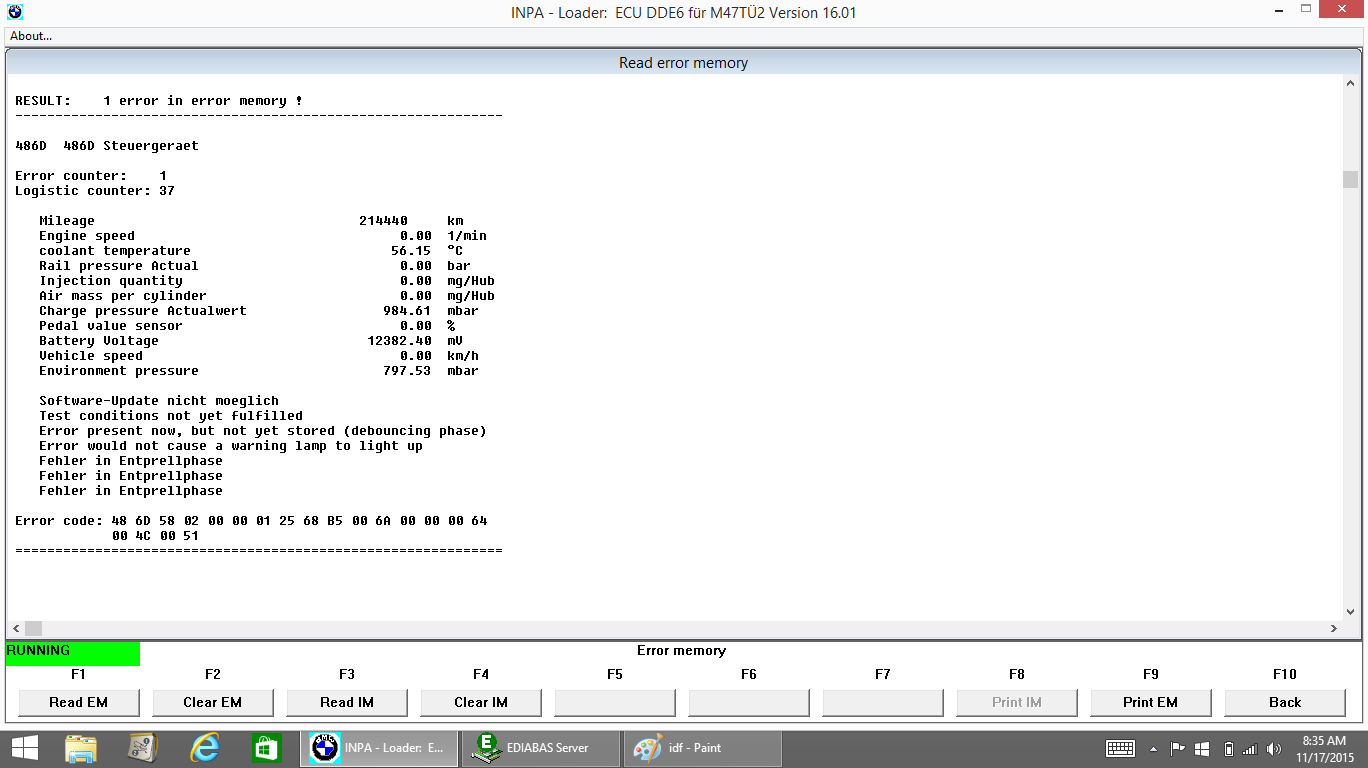Click the "Rail pressure Actual" label

(x=119, y=266)
